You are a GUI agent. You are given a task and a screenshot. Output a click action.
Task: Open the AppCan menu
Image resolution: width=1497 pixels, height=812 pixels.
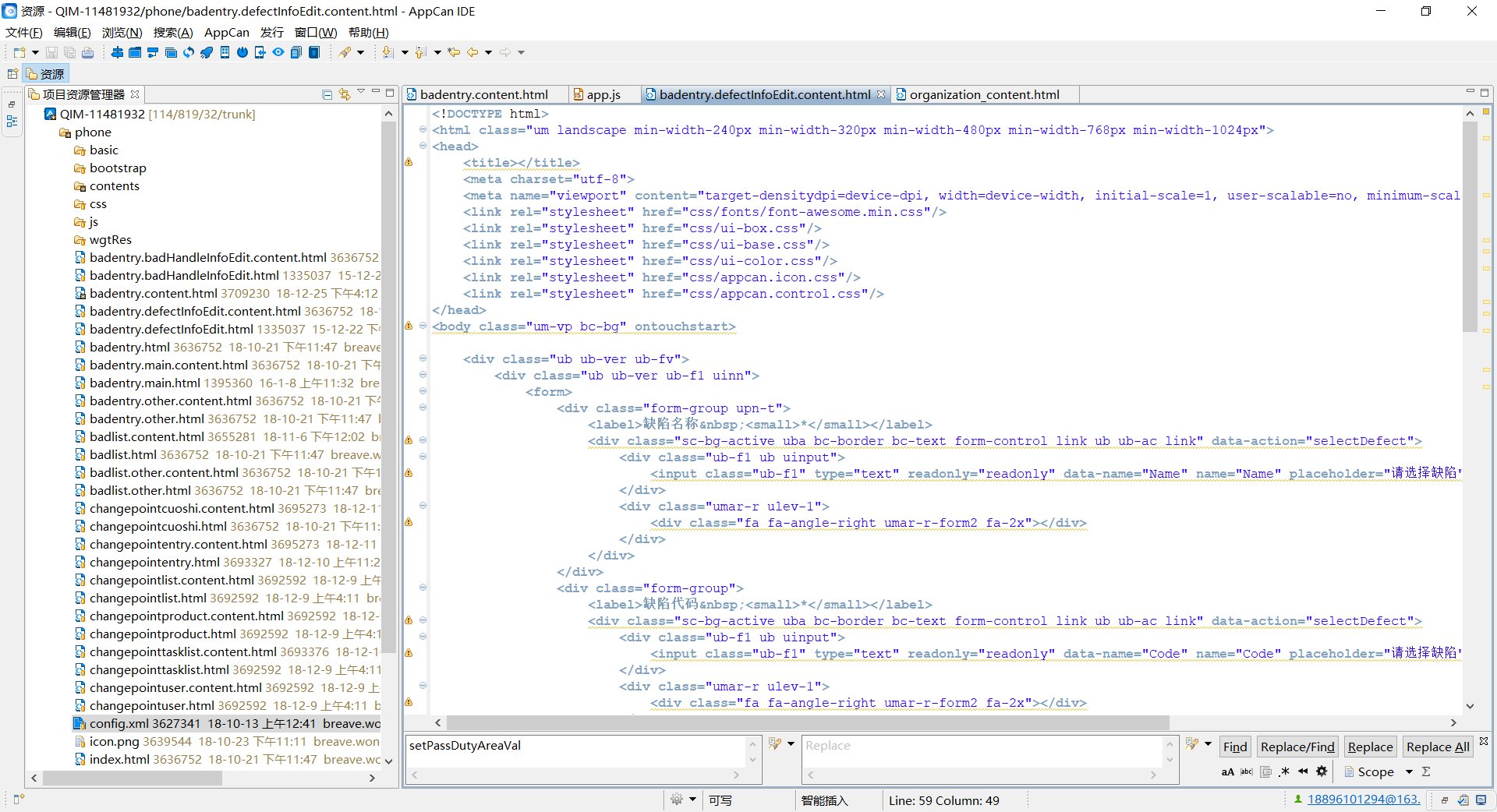[226, 32]
